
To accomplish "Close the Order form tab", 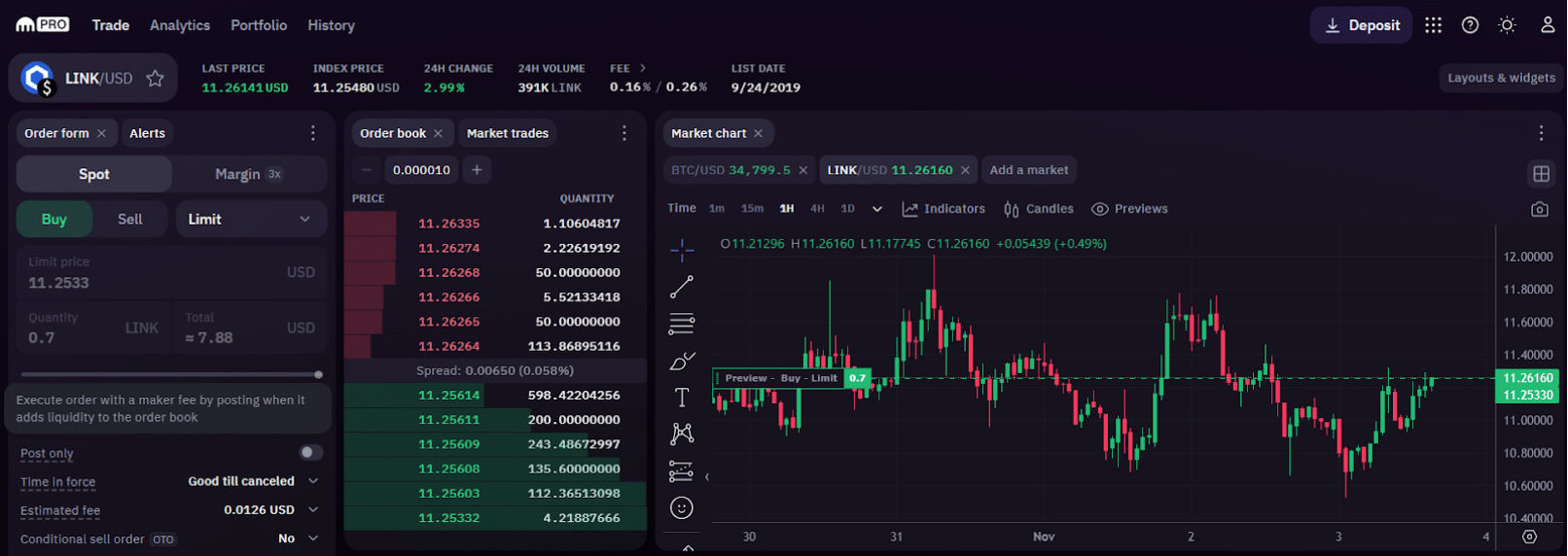I will [x=101, y=133].
